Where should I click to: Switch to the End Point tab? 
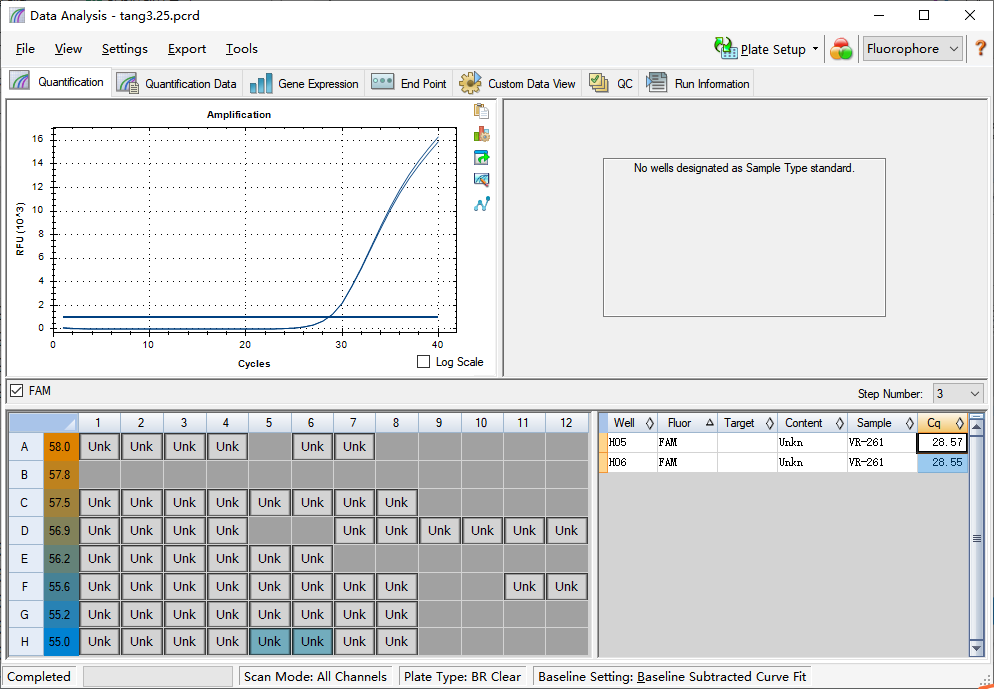click(409, 84)
